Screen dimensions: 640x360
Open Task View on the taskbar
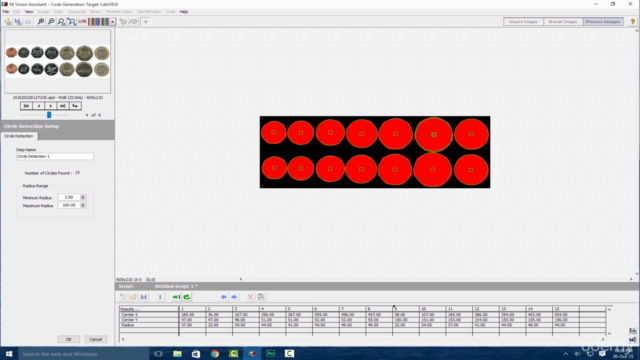coord(158,353)
